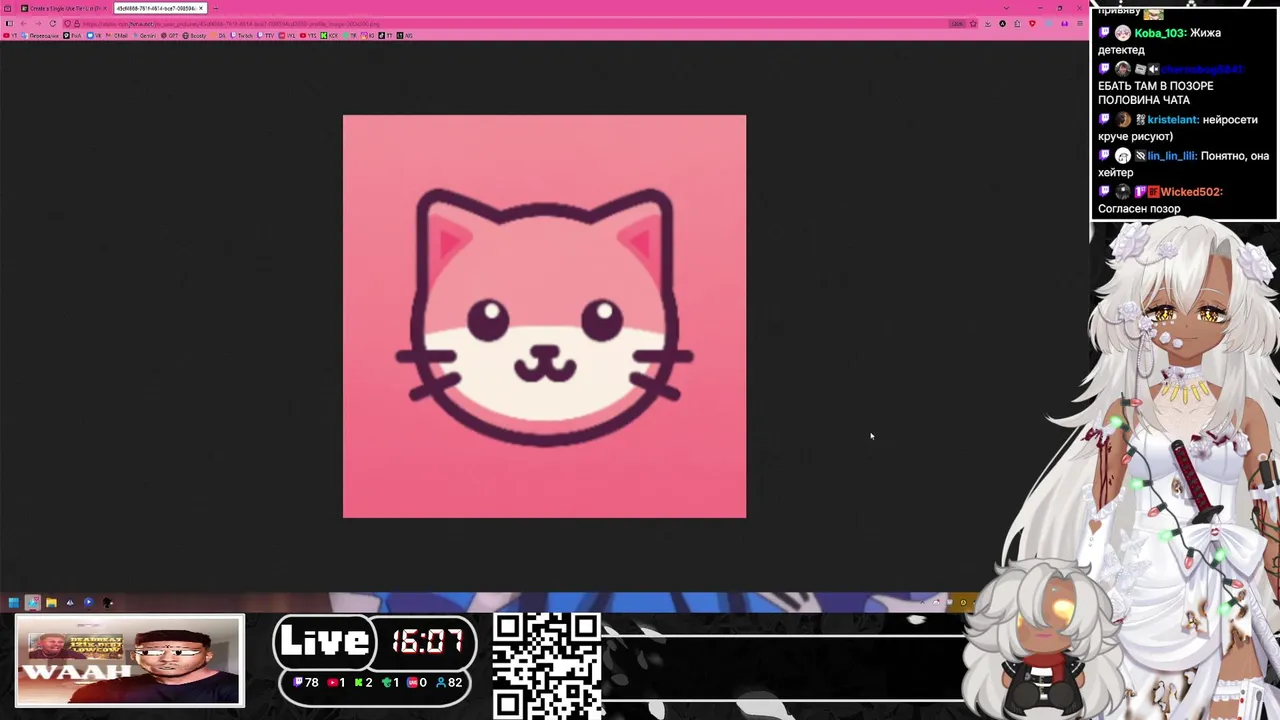Click the browser back arrow
The height and width of the screenshot is (720, 1280).
[x=23, y=23]
